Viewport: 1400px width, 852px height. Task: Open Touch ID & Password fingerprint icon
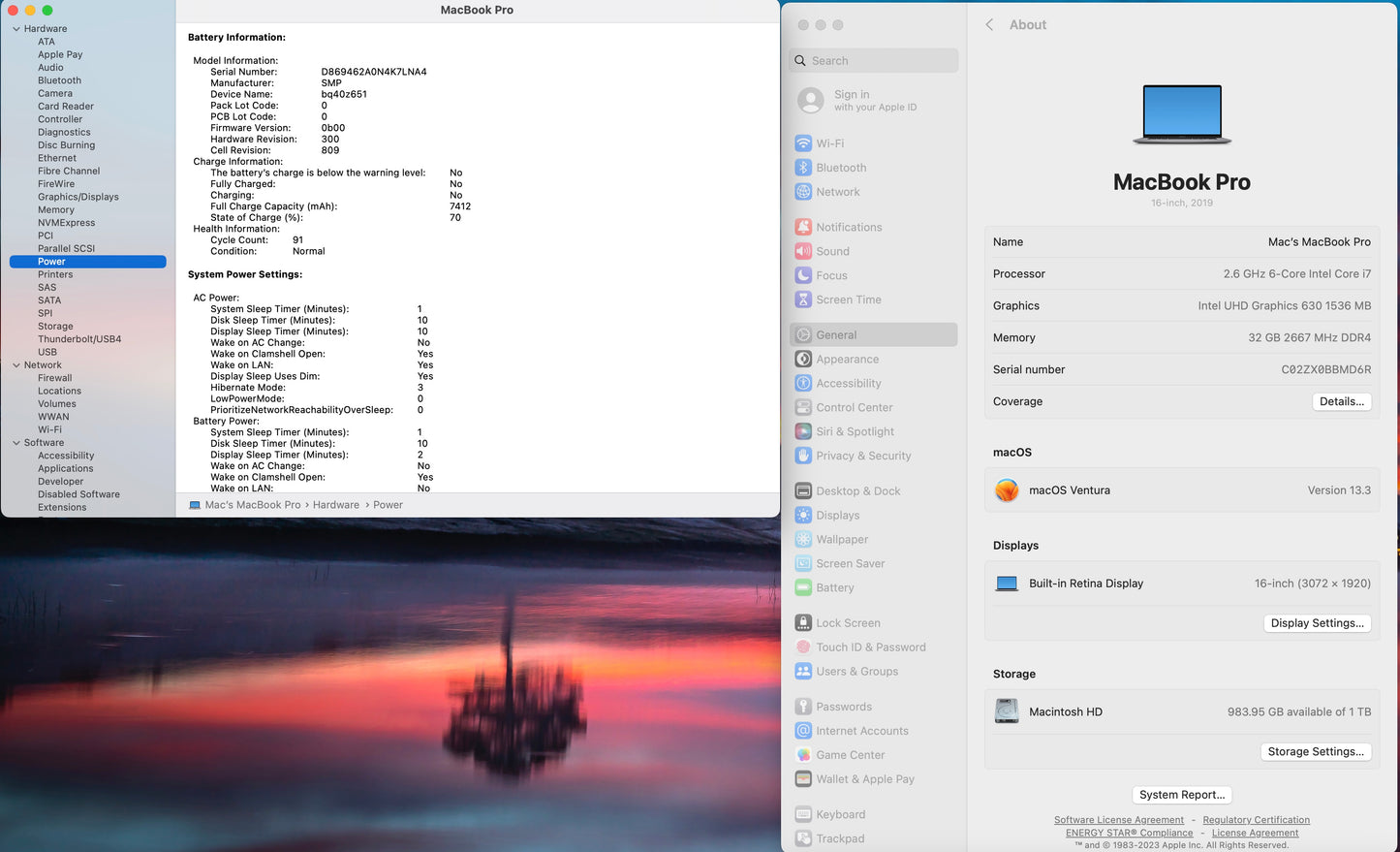pos(803,647)
